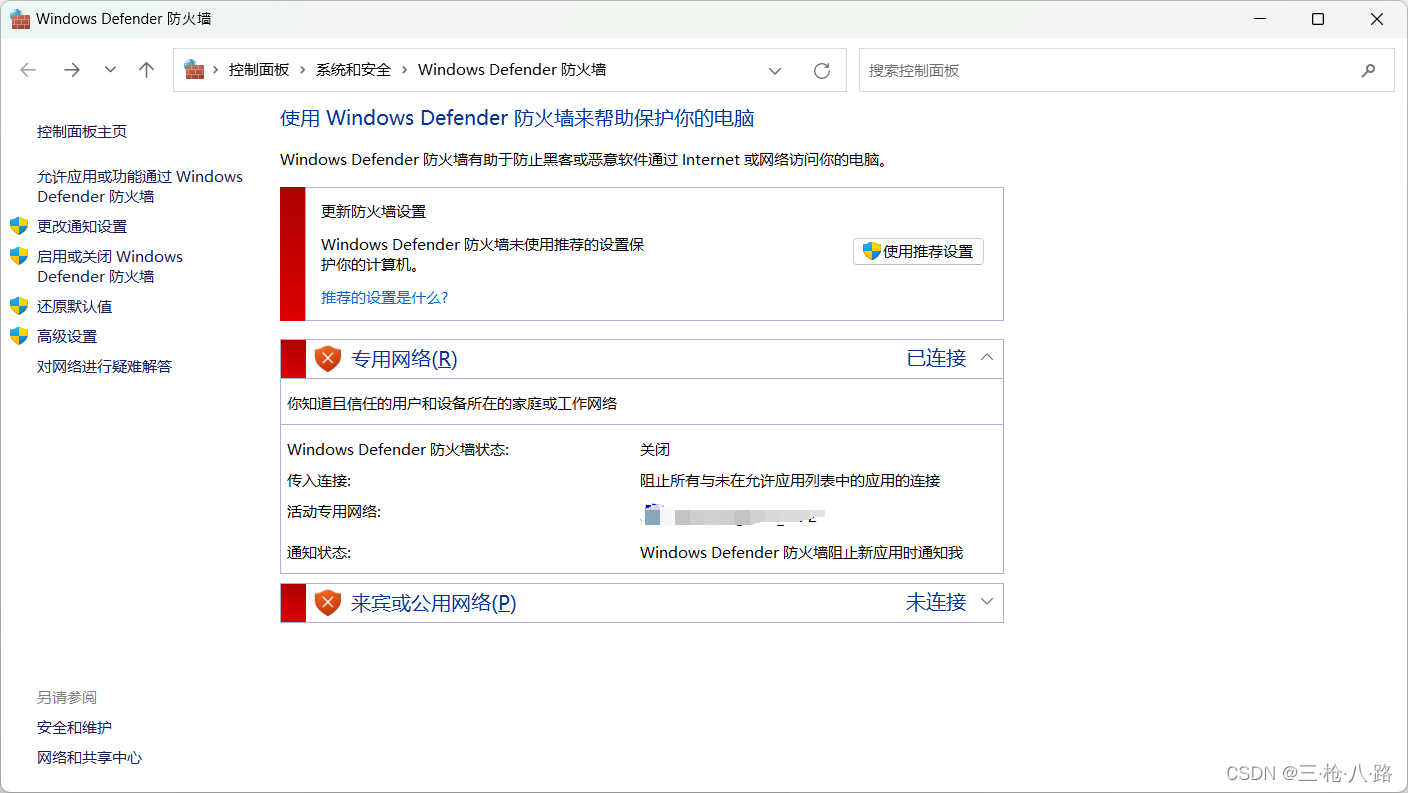Click the 活动专用网络: label

pyautogui.click(x=334, y=512)
